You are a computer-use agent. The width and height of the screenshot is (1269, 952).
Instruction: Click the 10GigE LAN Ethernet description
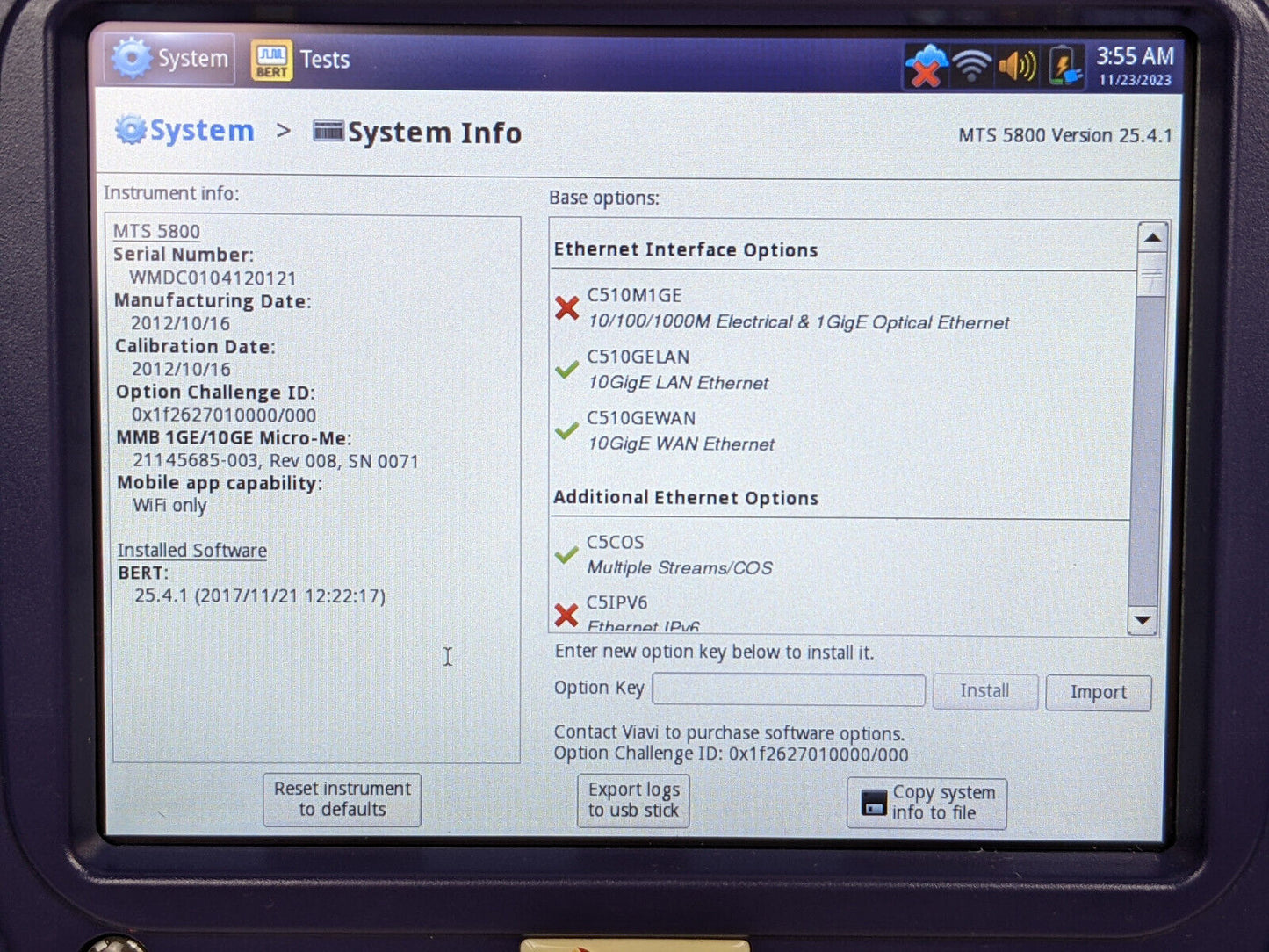pyautogui.click(x=678, y=383)
